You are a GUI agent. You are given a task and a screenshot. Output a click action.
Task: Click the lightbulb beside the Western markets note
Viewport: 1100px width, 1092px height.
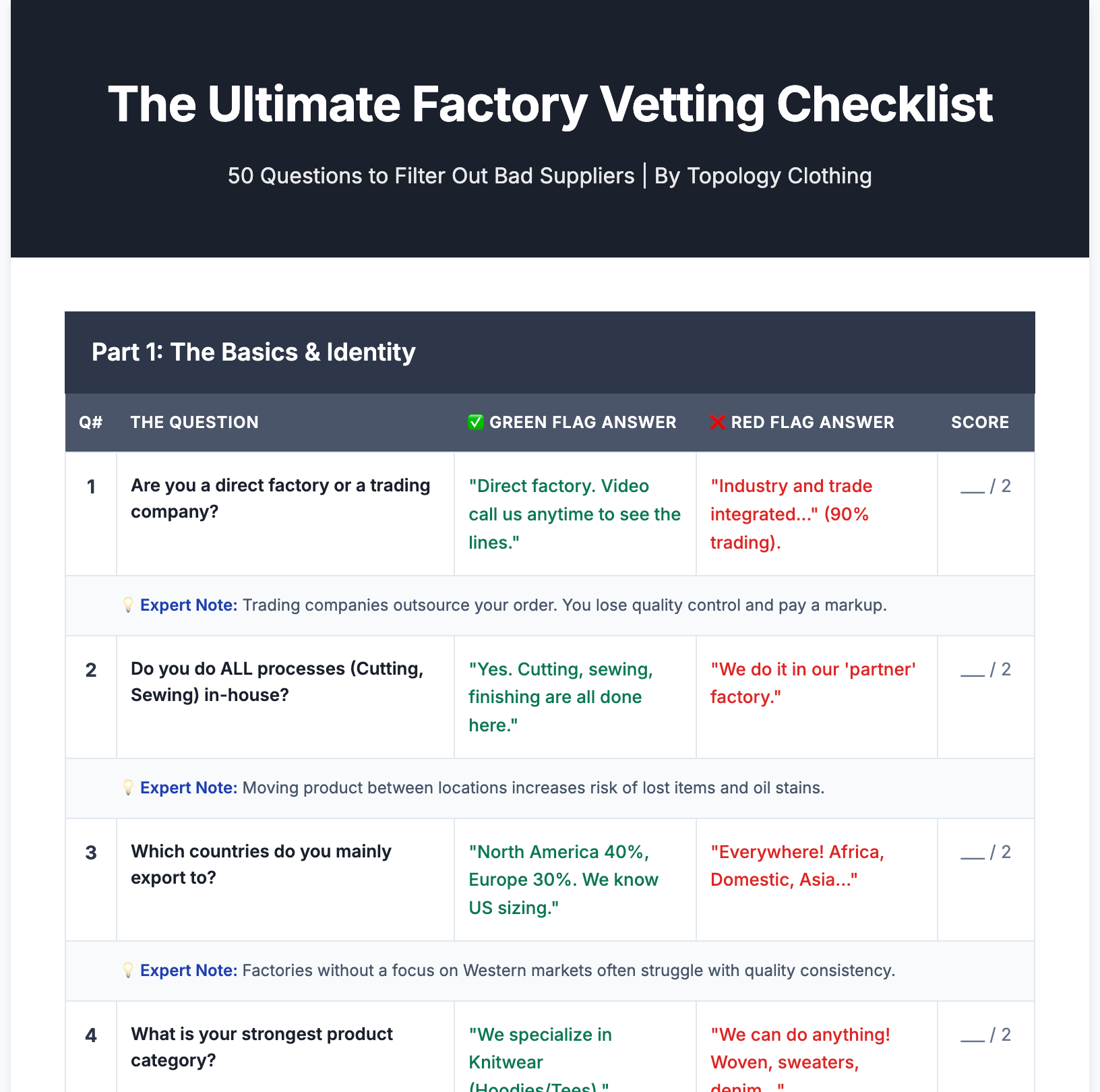pyautogui.click(x=128, y=970)
